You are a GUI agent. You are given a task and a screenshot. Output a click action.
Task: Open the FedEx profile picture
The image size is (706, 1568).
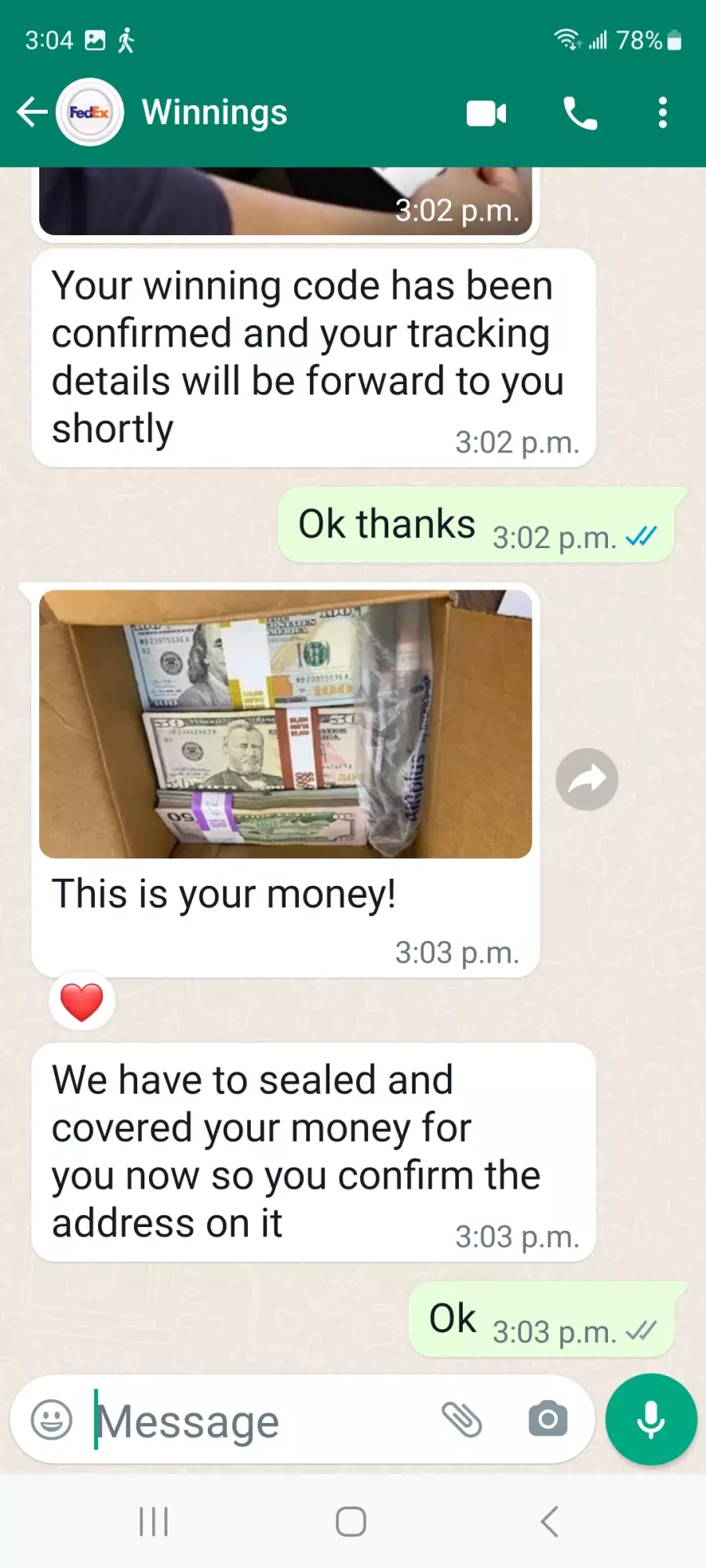pyautogui.click(x=90, y=112)
